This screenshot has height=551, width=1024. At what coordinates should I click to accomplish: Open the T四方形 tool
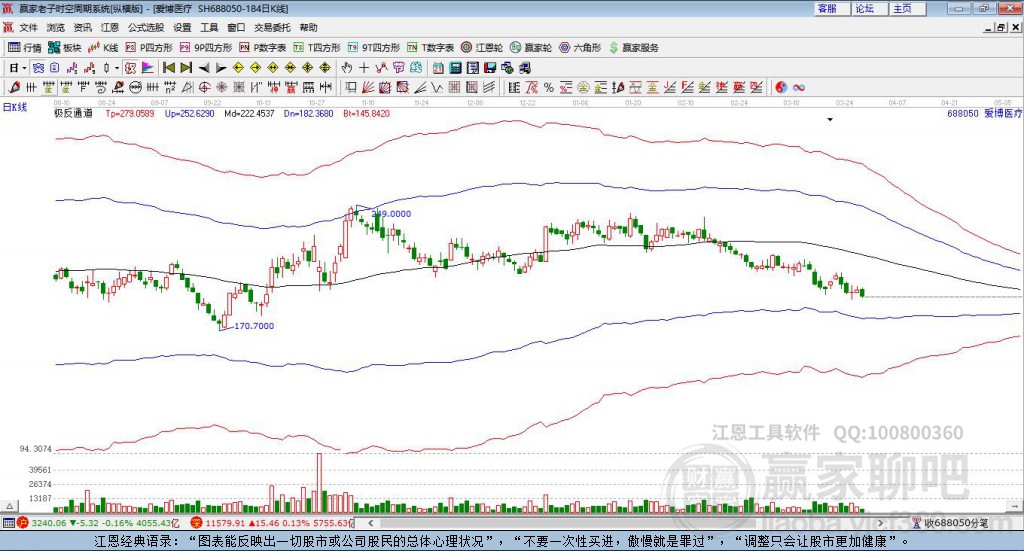[x=317, y=48]
